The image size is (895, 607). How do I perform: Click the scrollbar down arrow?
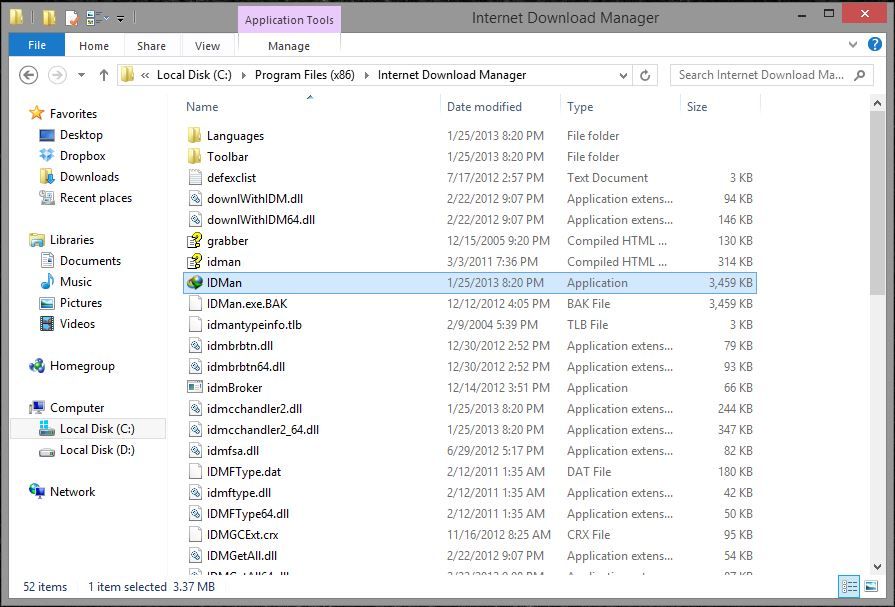877,567
